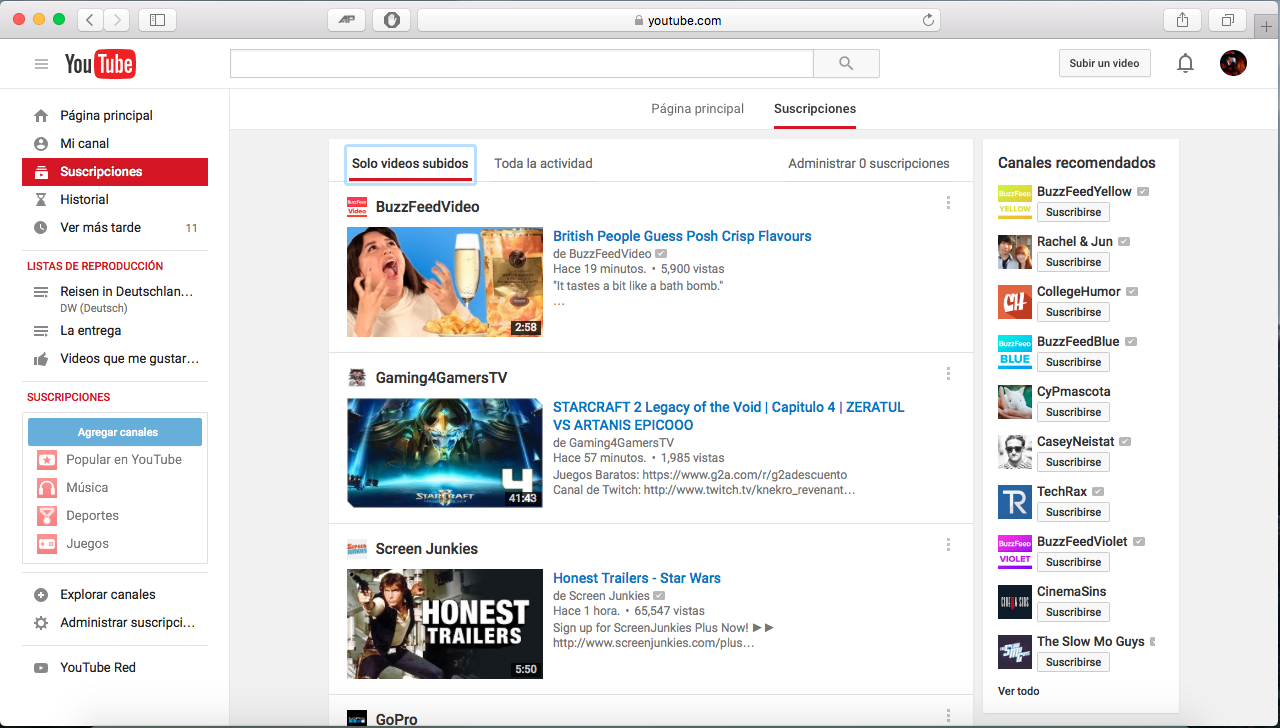This screenshot has height=728, width=1280.
Task: Click the Deportes medal icon
Action: (x=47, y=516)
